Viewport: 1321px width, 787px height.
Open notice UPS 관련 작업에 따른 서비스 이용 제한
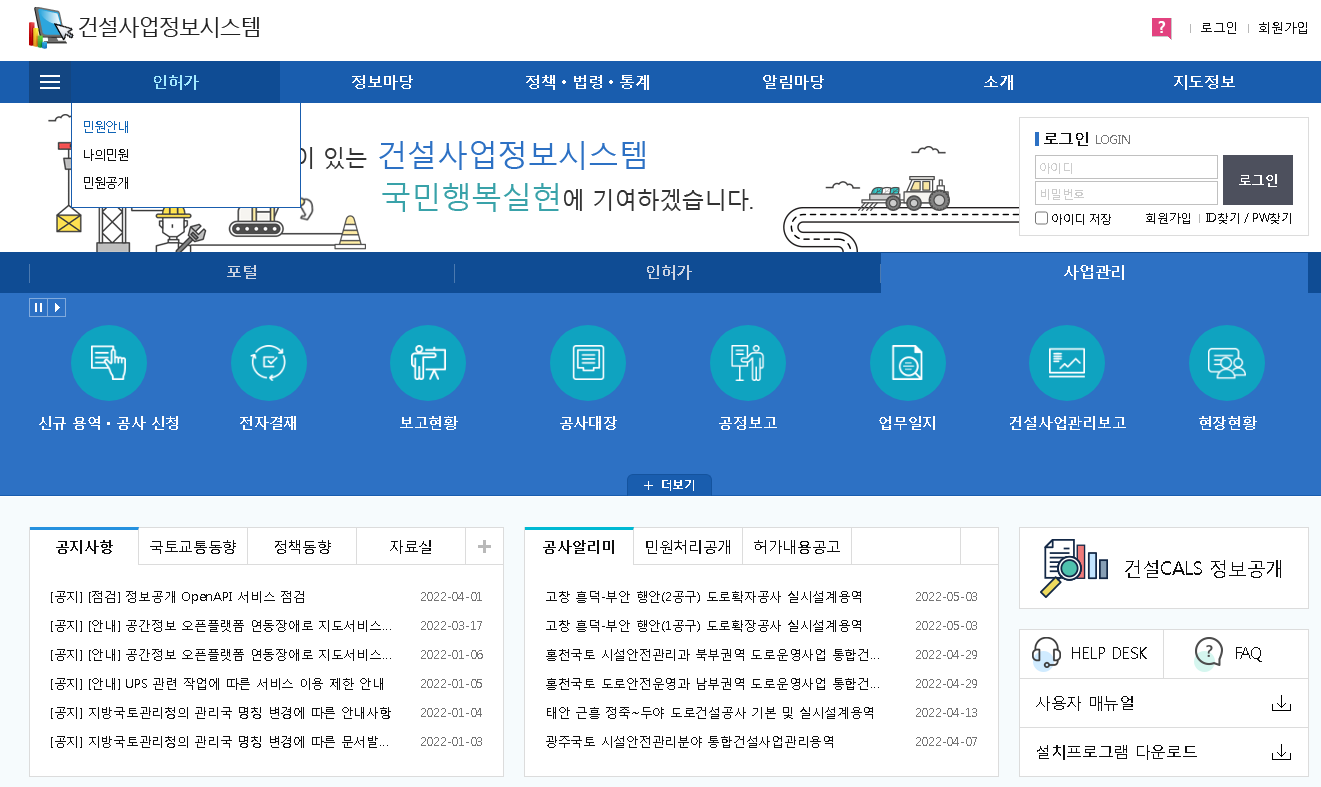click(x=217, y=684)
